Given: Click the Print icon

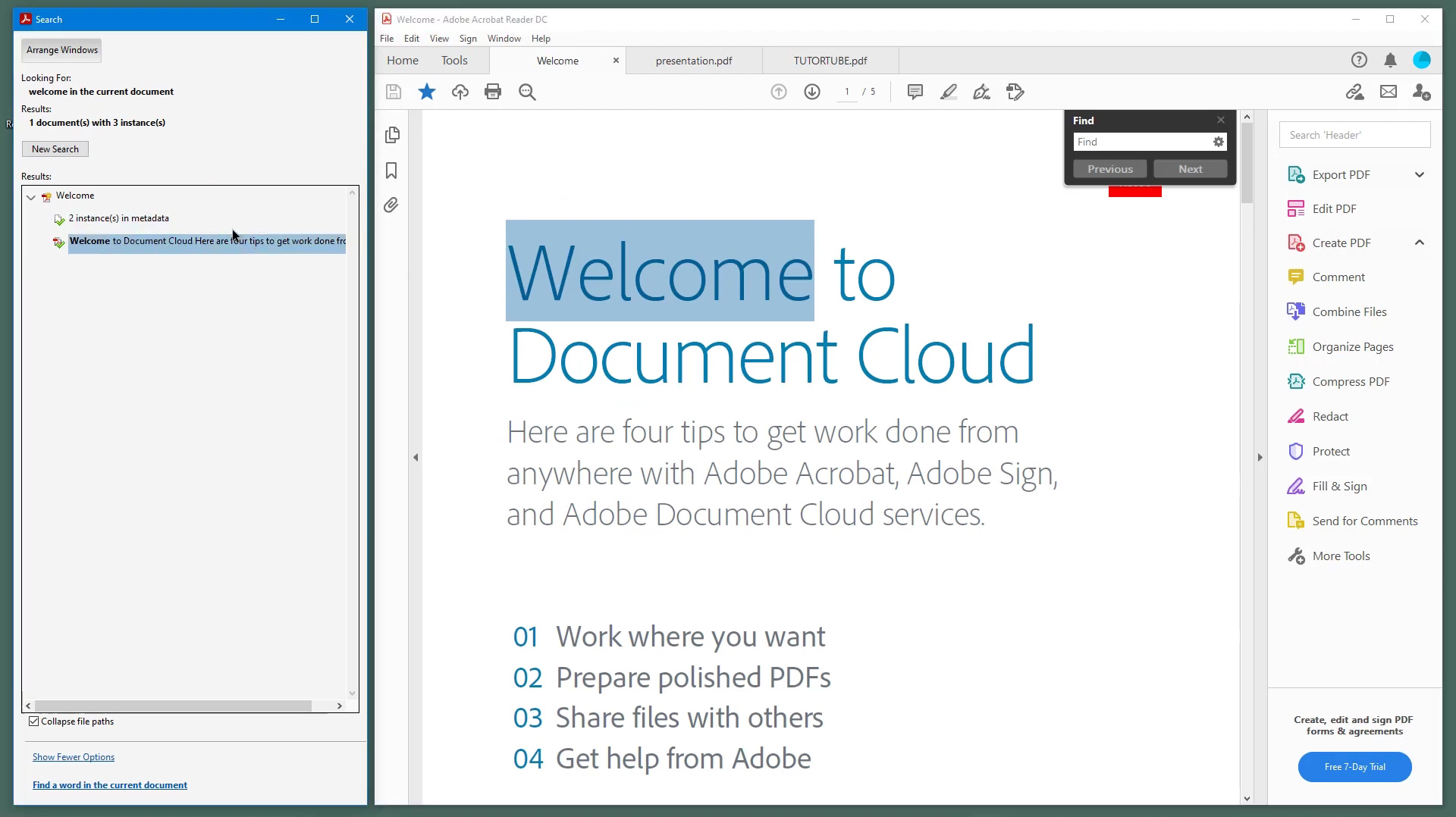Looking at the screenshot, I should click(x=493, y=92).
